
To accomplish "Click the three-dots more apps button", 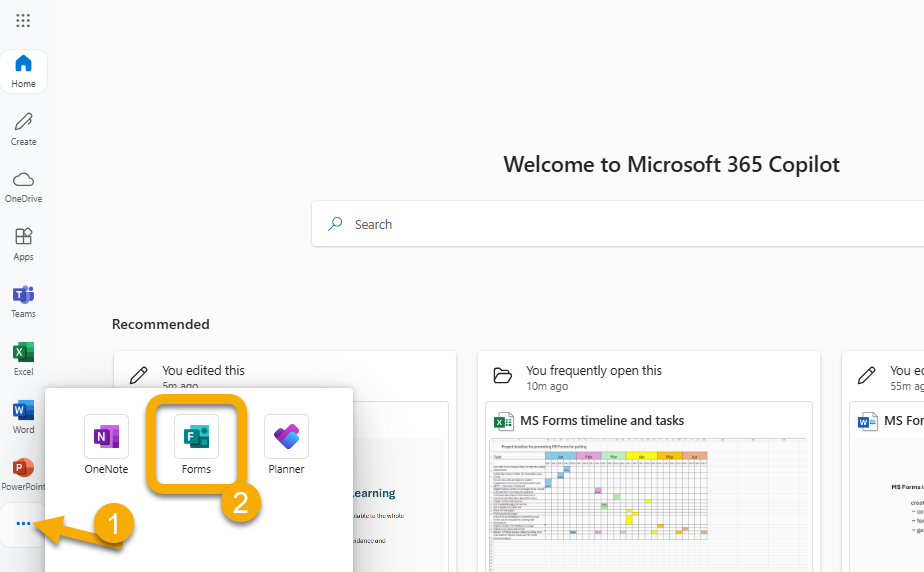I will tap(23, 524).
